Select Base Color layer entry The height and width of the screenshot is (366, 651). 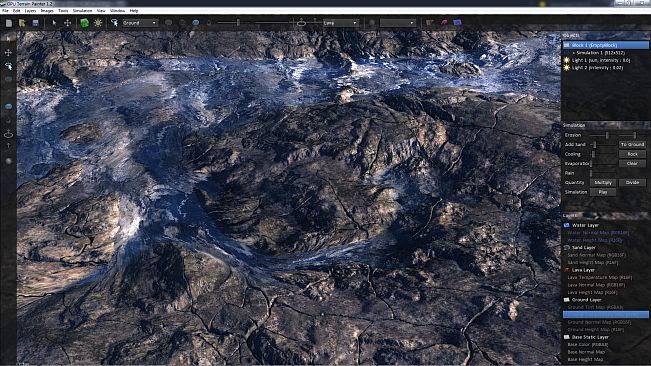coord(588,345)
